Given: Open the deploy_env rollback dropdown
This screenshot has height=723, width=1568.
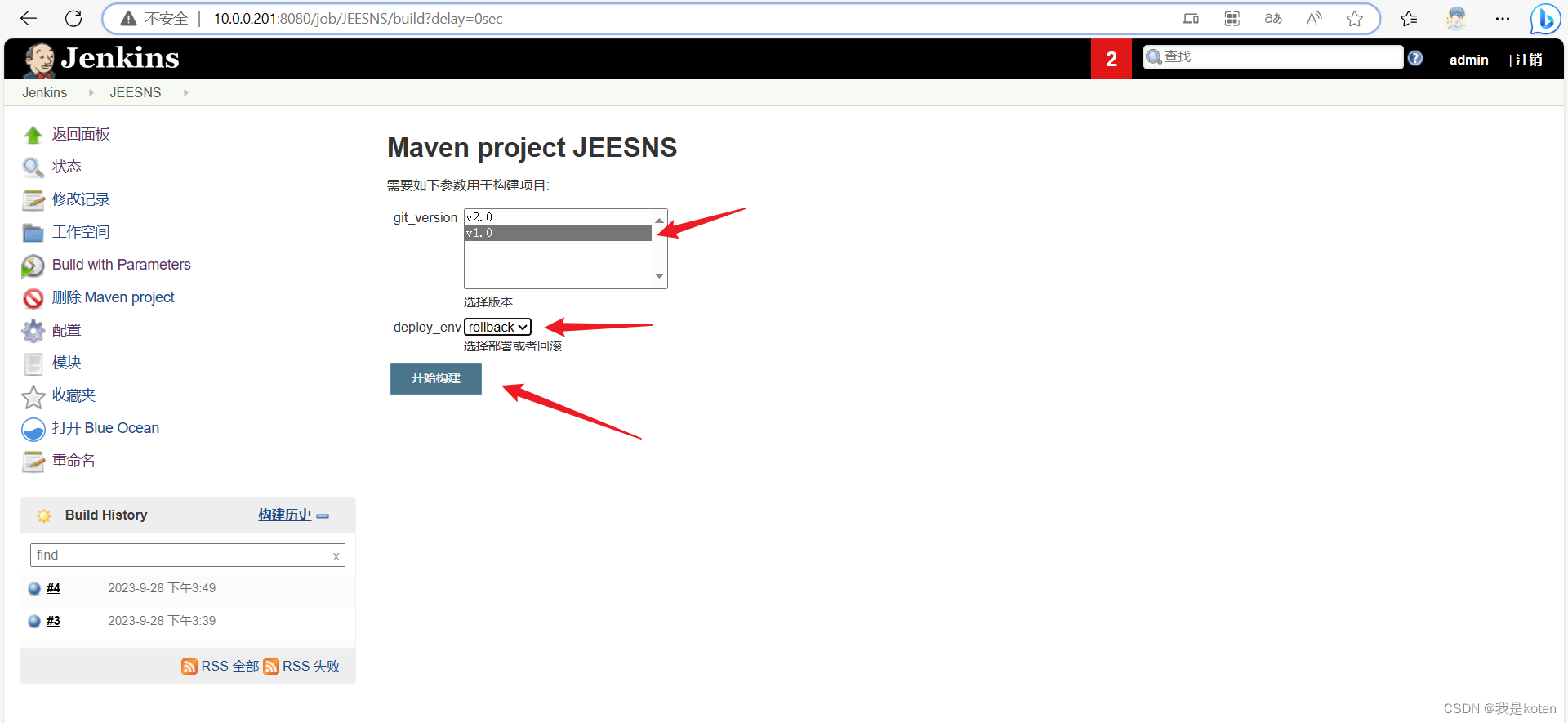Looking at the screenshot, I should point(497,327).
